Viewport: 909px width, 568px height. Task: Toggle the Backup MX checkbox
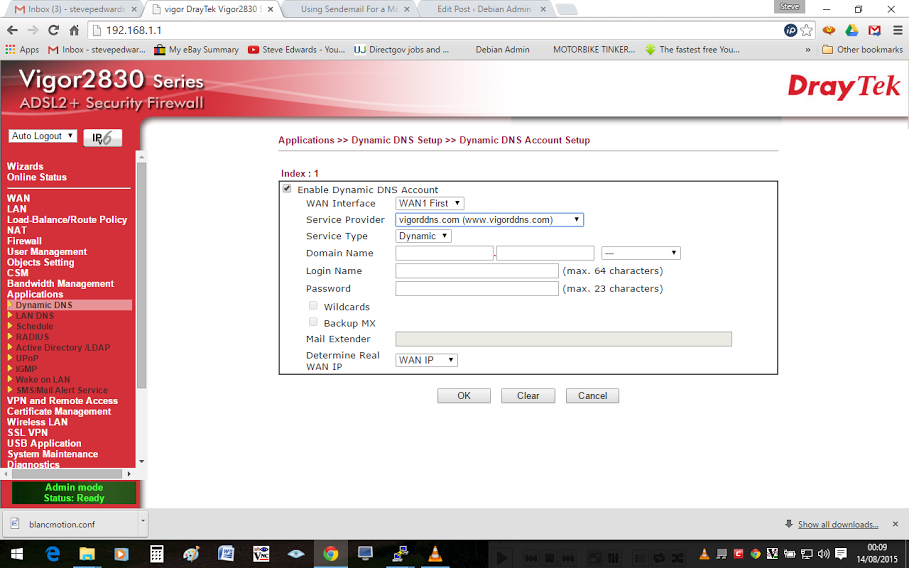tap(313, 323)
